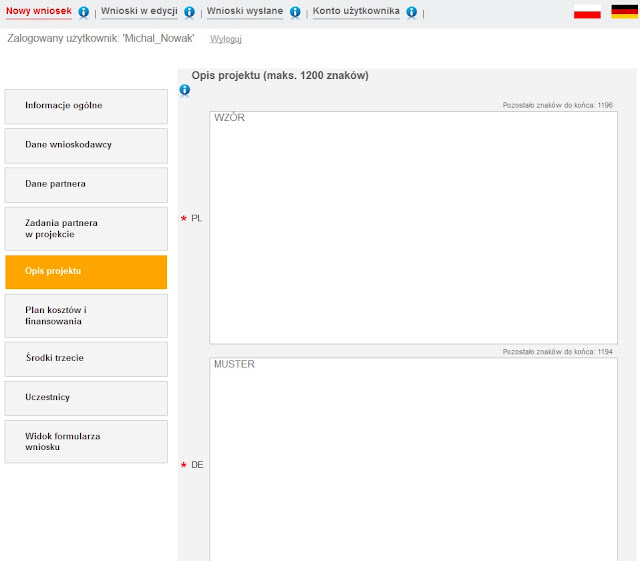Click the PL field label

click(196, 218)
